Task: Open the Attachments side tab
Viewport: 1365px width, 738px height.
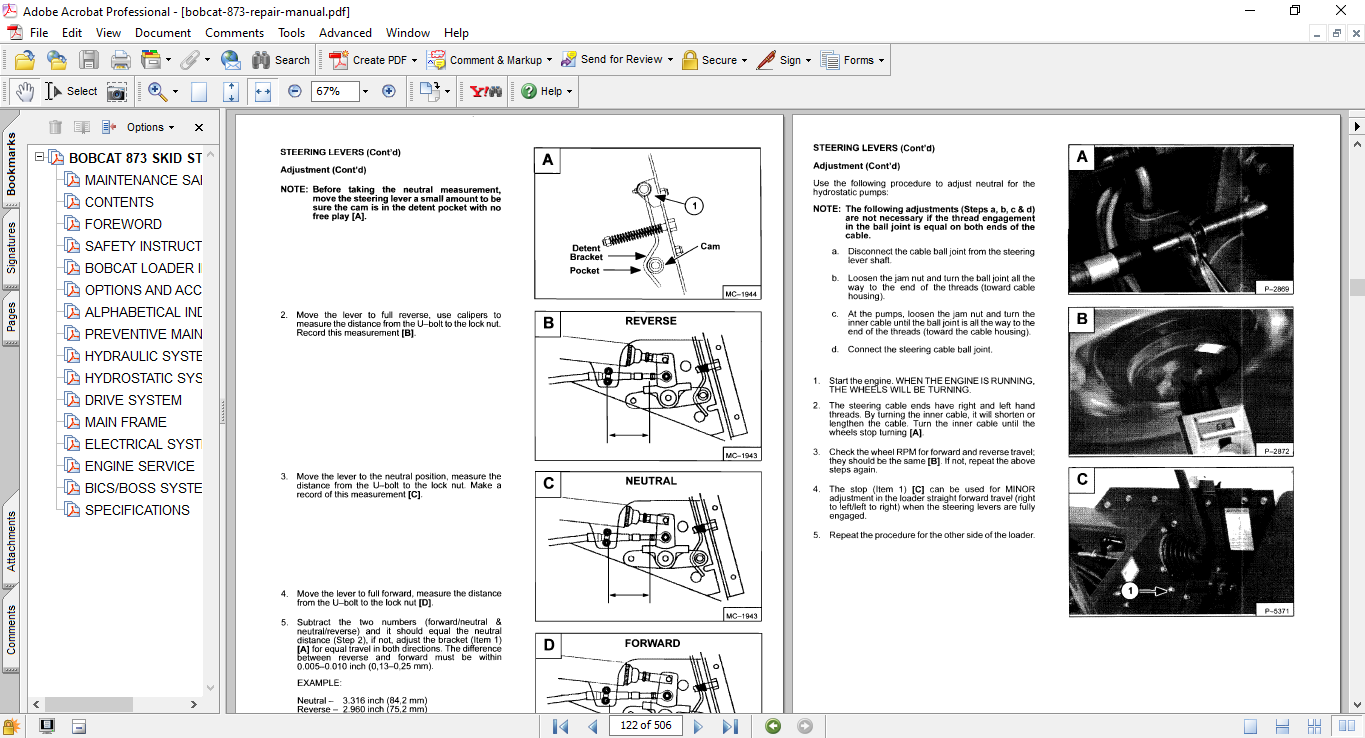Action: click(11, 541)
